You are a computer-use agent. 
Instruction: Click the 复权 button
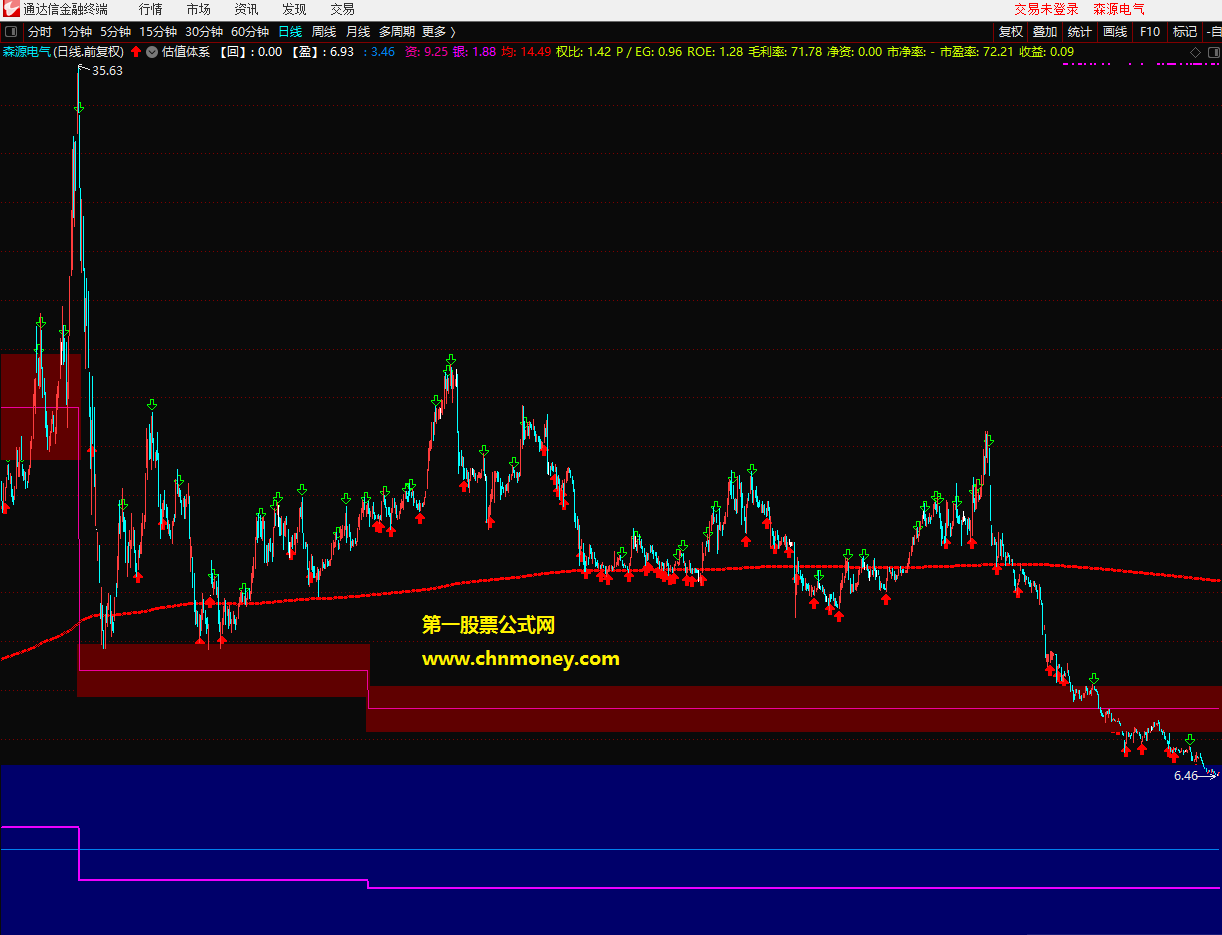tap(1011, 32)
